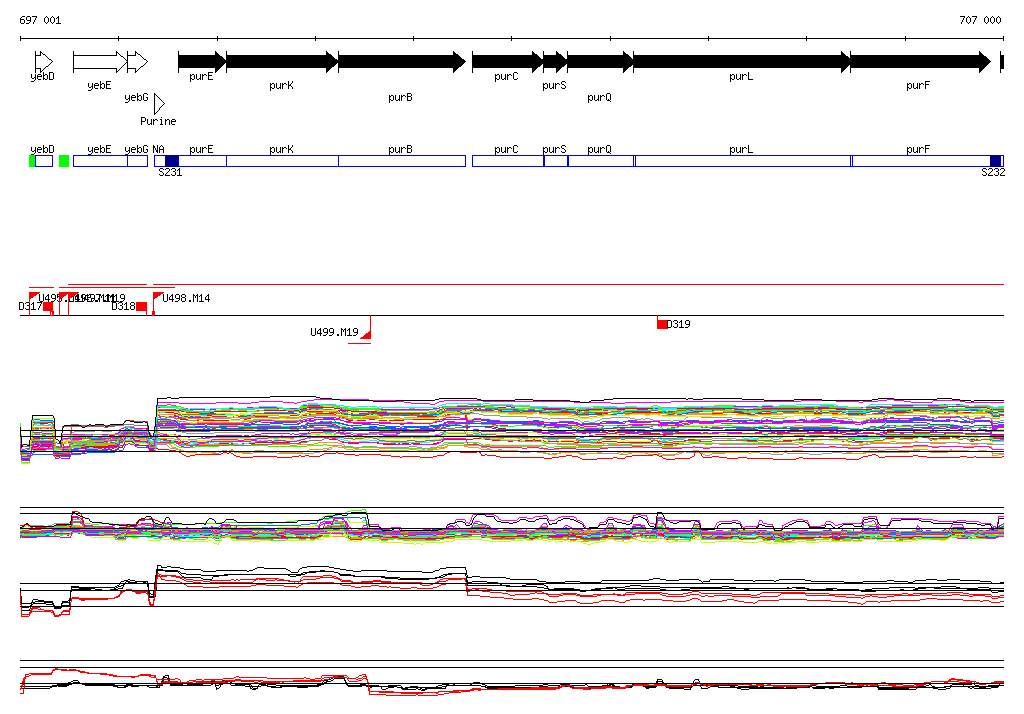The width and height of the screenshot is (1024, 714).
Task: Select the purK blue outlined annotation box
Action: point(282,161)
